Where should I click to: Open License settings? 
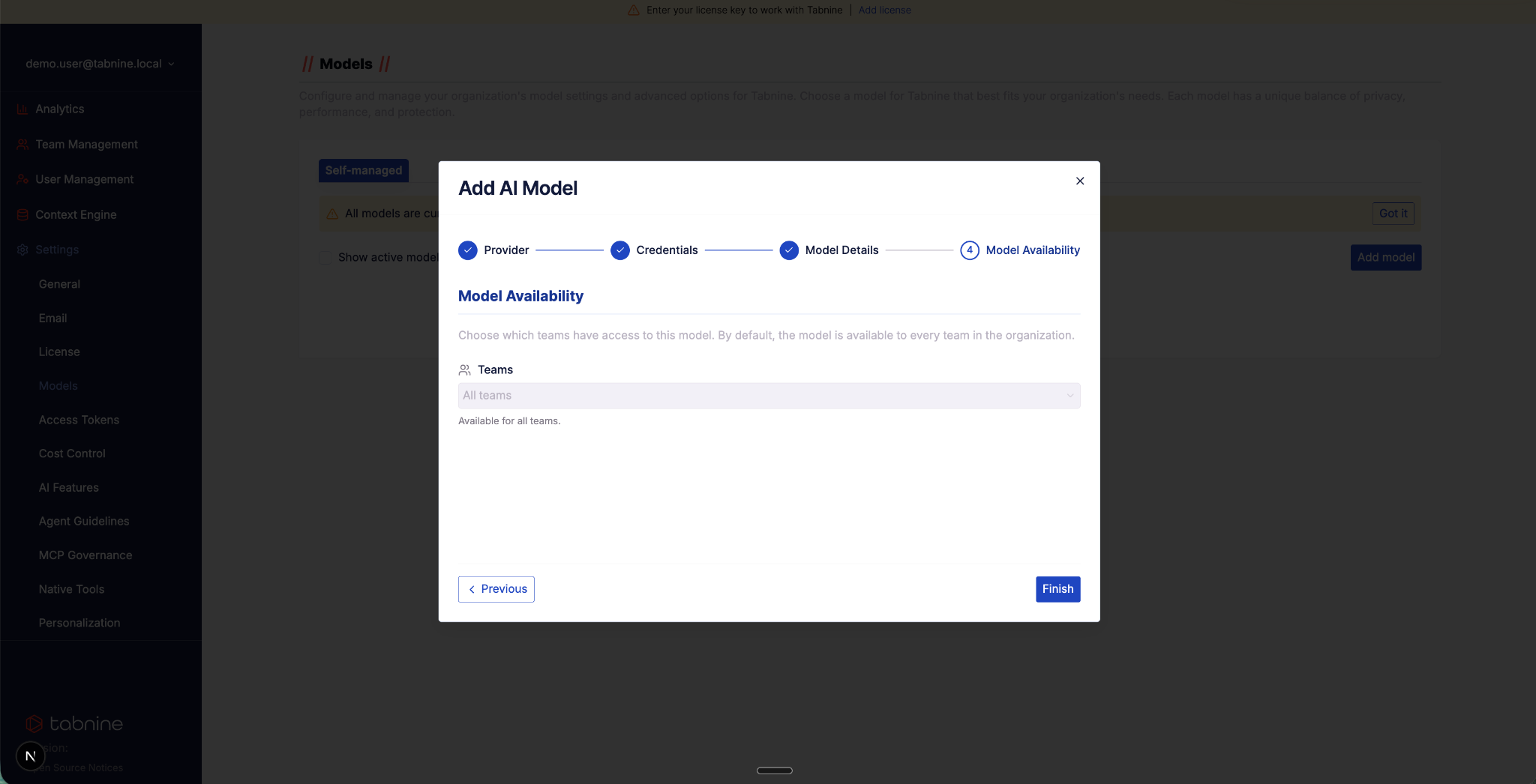click(x=59, y=352)
